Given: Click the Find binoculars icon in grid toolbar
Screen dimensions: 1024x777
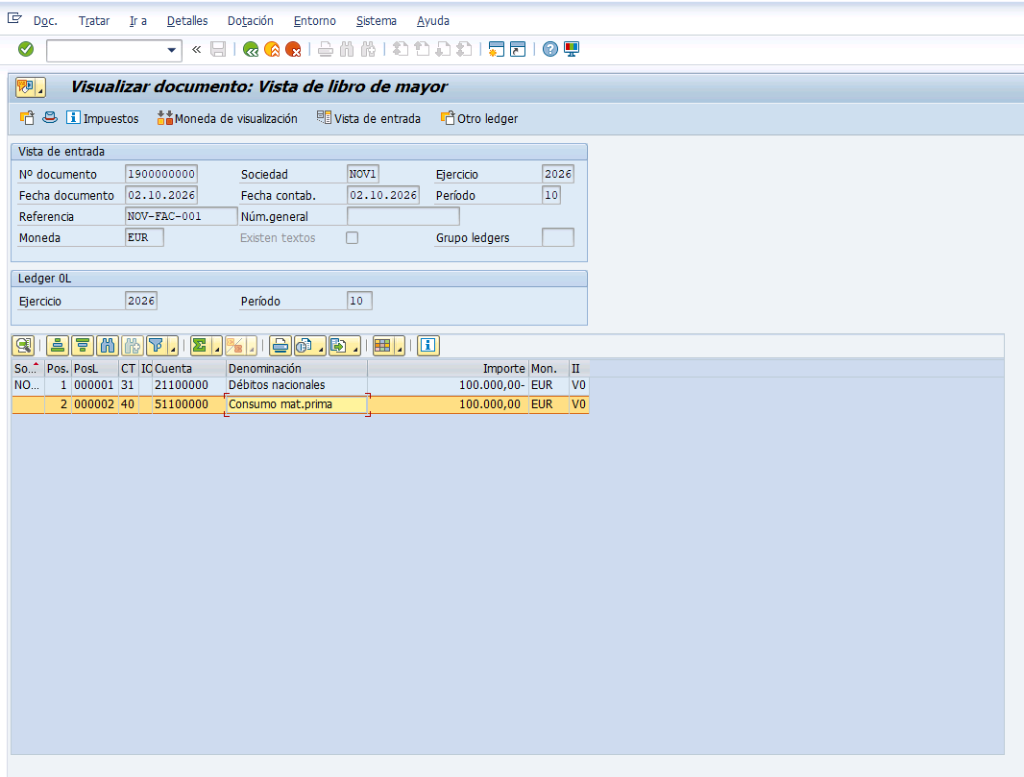Looking at the screenshot, I should coord(108,345).
